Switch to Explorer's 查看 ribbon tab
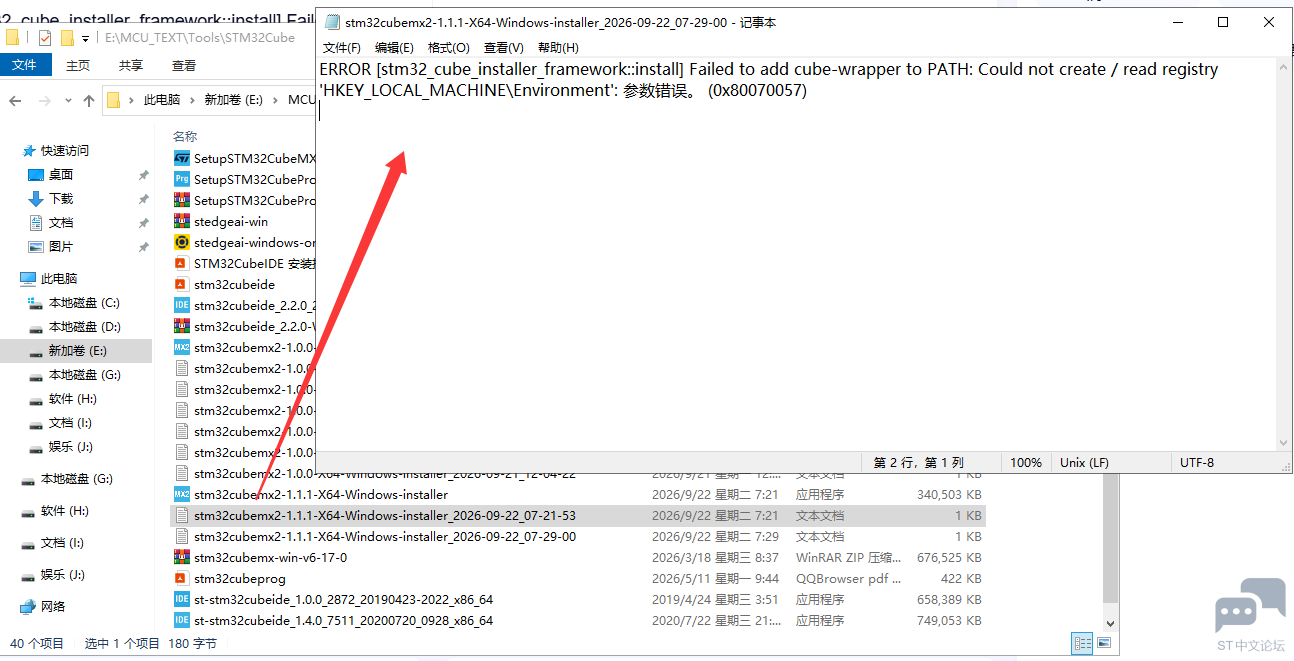This screenshot has height=661, width=1294. point(184,65)
